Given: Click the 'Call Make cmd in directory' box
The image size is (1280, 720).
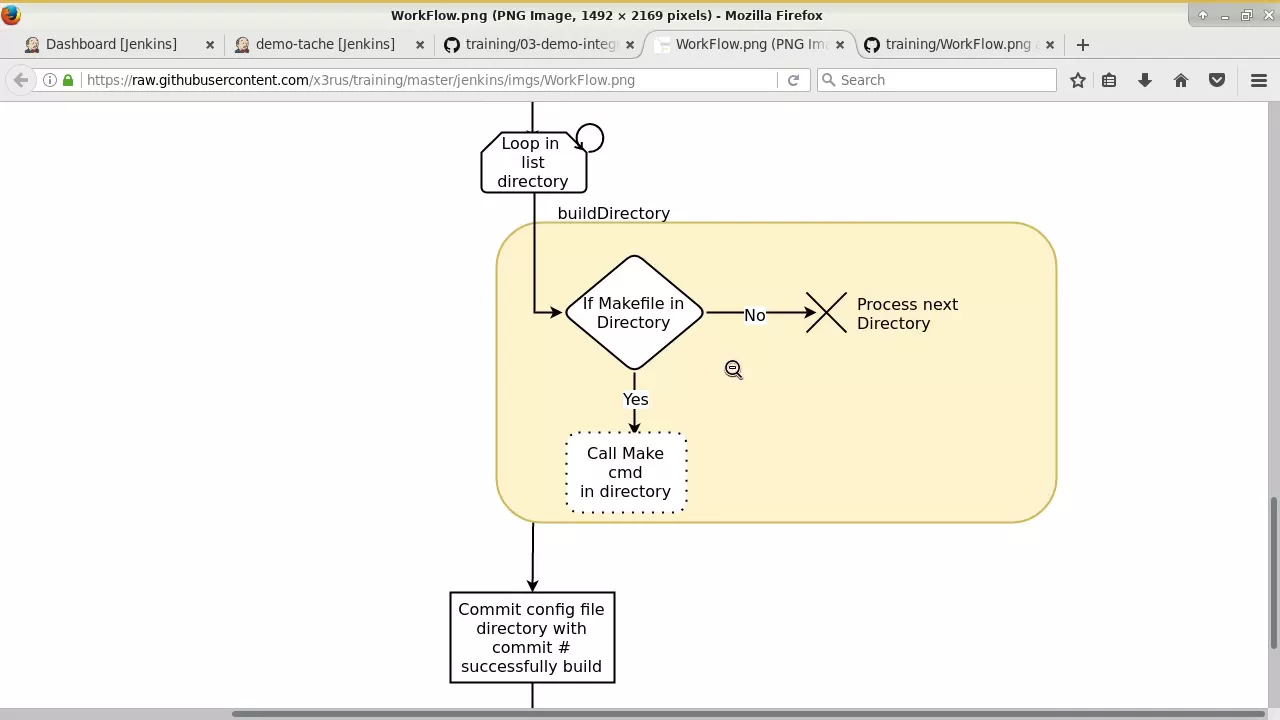Looking at the screenshot, I should click(626, 473).
